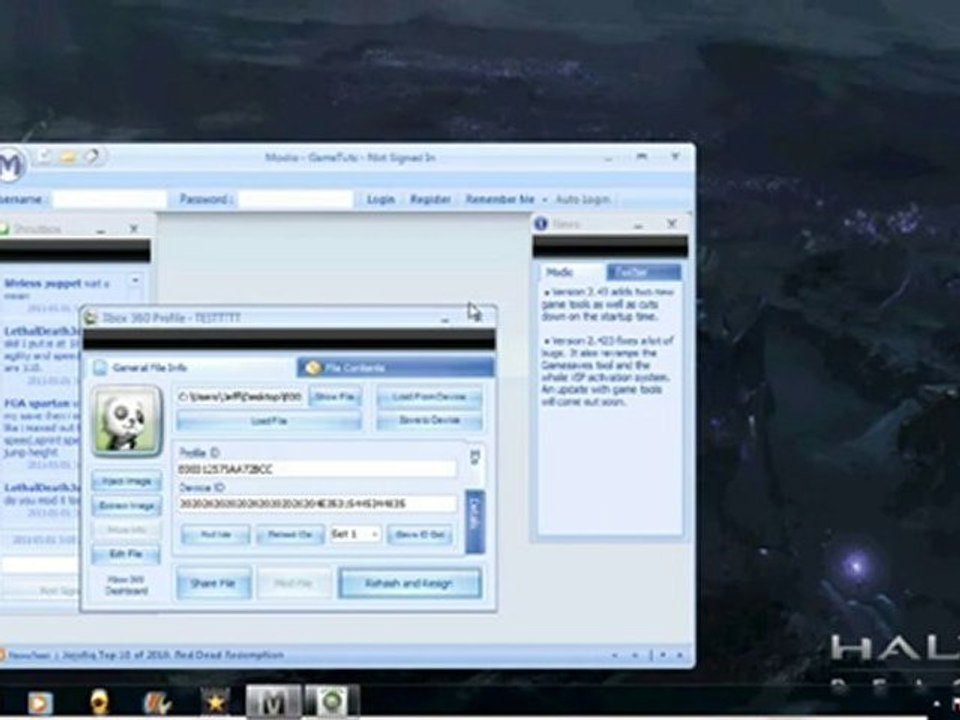
Task: Select the Modio tab in the News panel
Action: [x=571, y=272]
